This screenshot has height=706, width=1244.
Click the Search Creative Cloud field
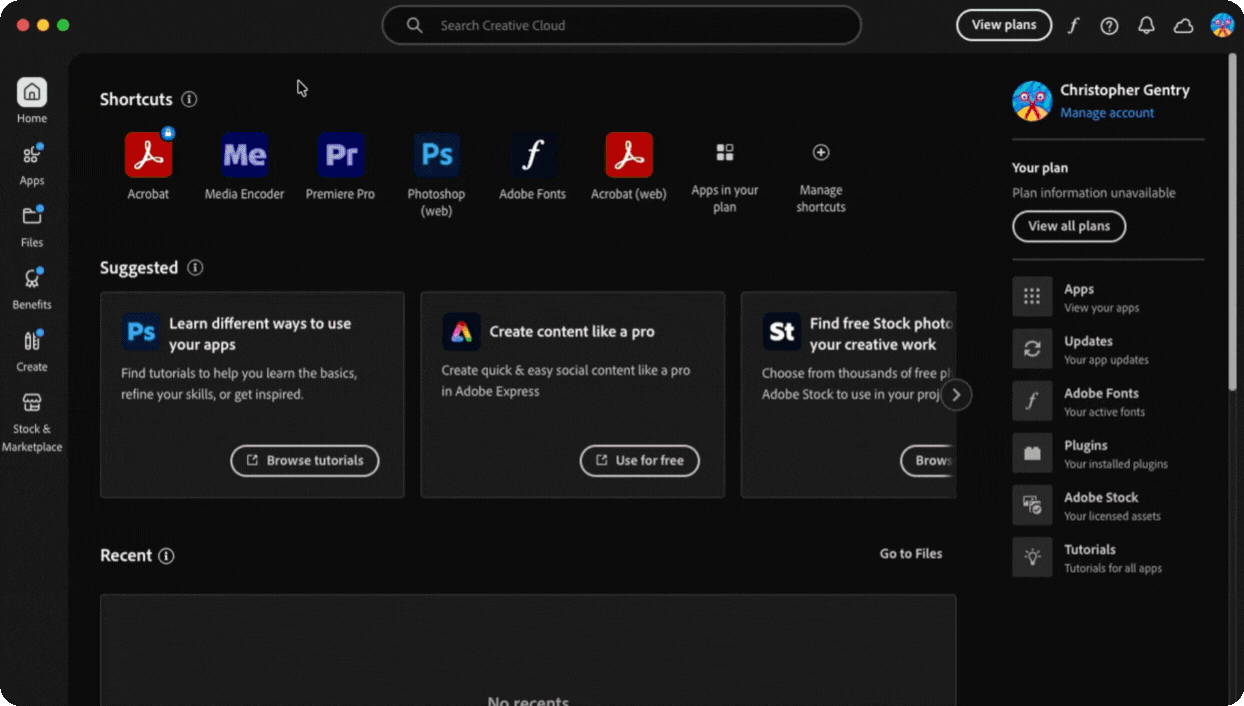click(x=621, y=25)
